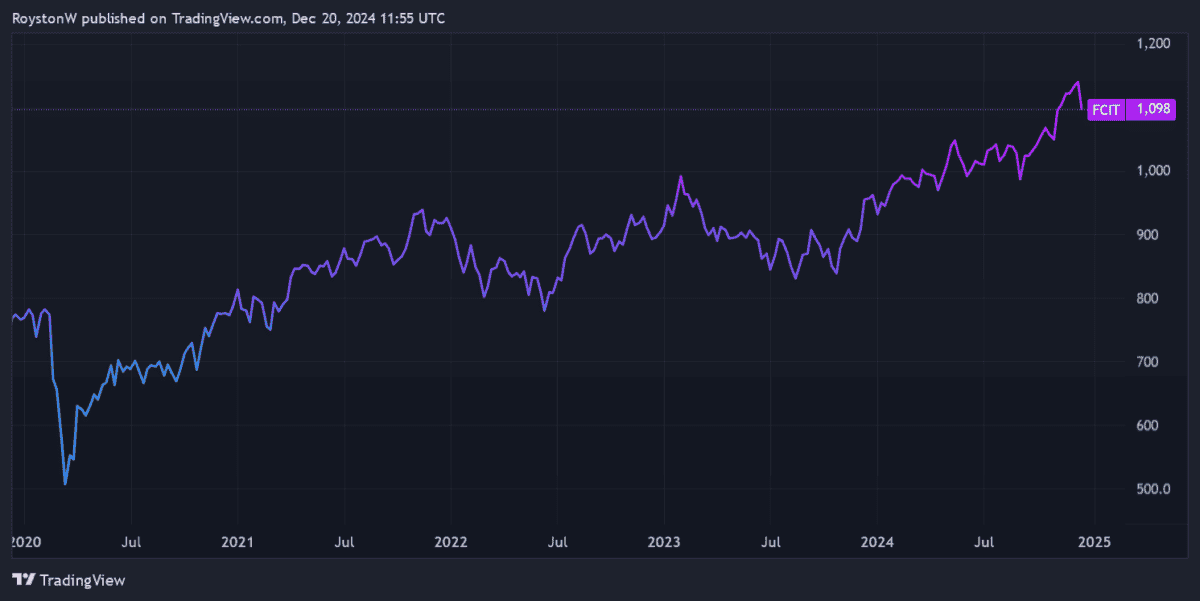This screenshot has height=601, width=1200.
Task: Open the RoystonW published header text
Action: 229,18
